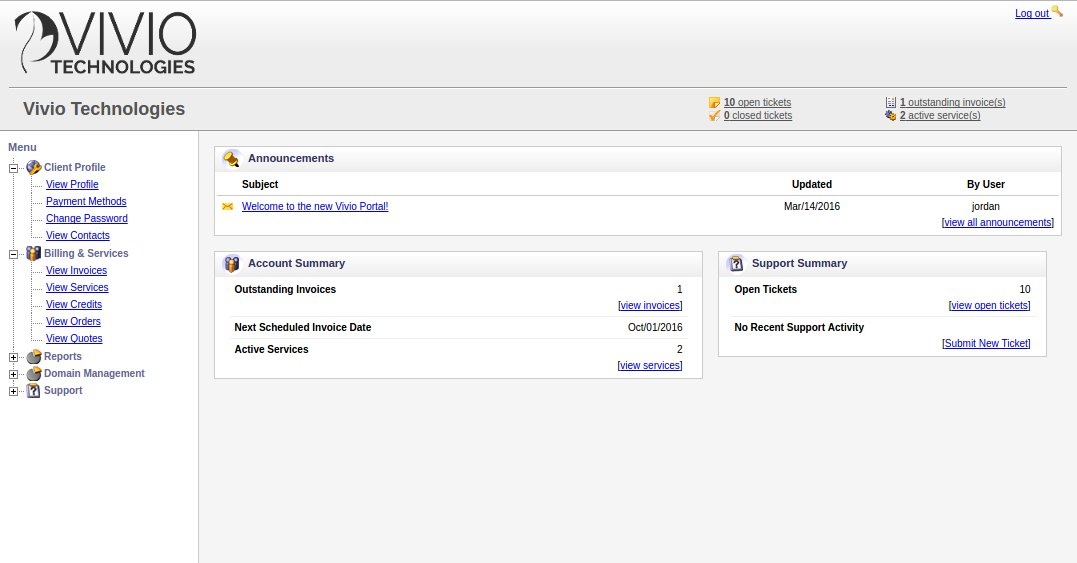This screenshot has width=1077, height=563.
Task: Click the Support Summary panel icon
Action: click(x=736, y=264)
